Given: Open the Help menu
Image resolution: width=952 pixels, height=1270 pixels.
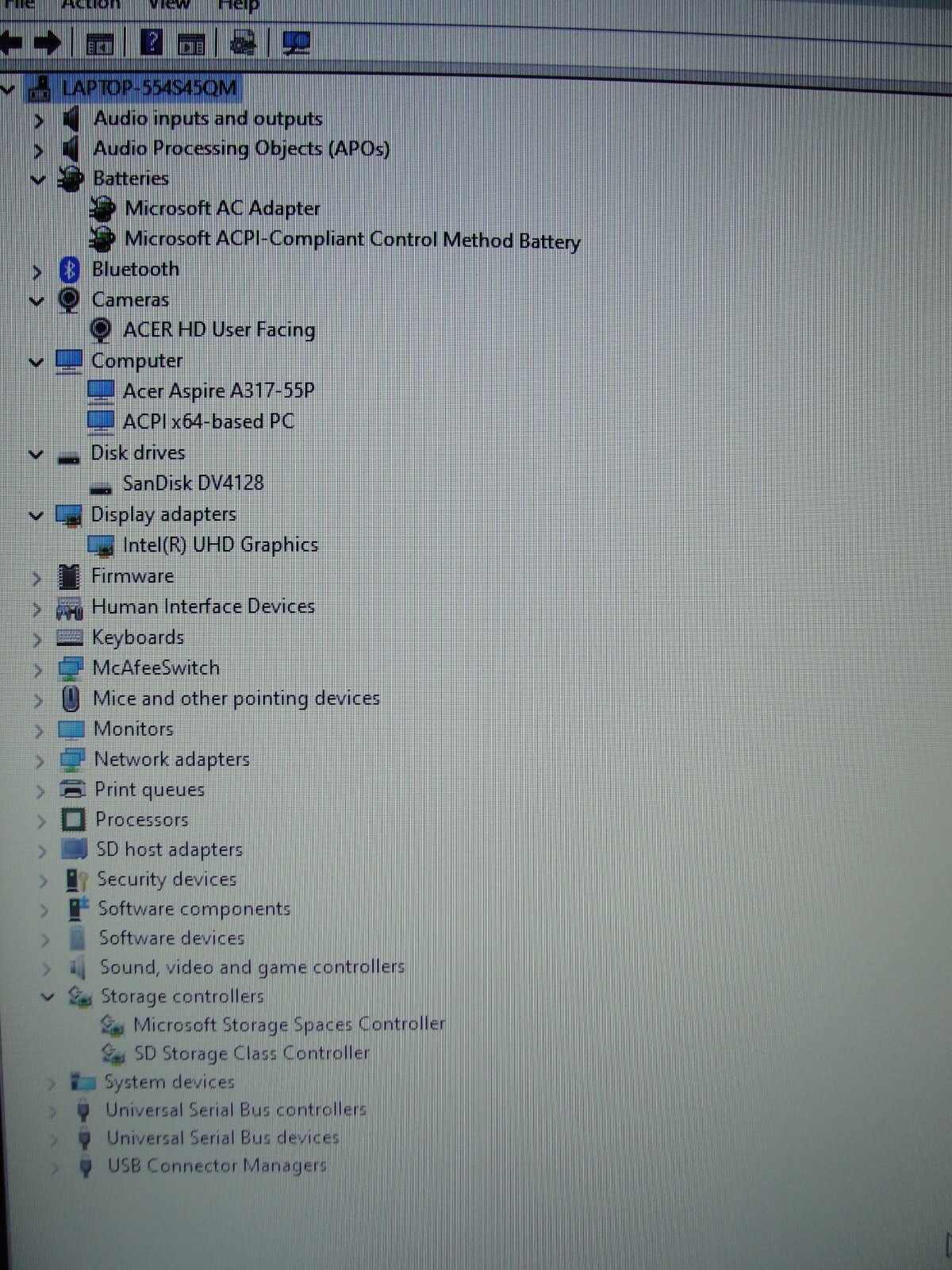Looking at the screenshot, I should [239, 6].
